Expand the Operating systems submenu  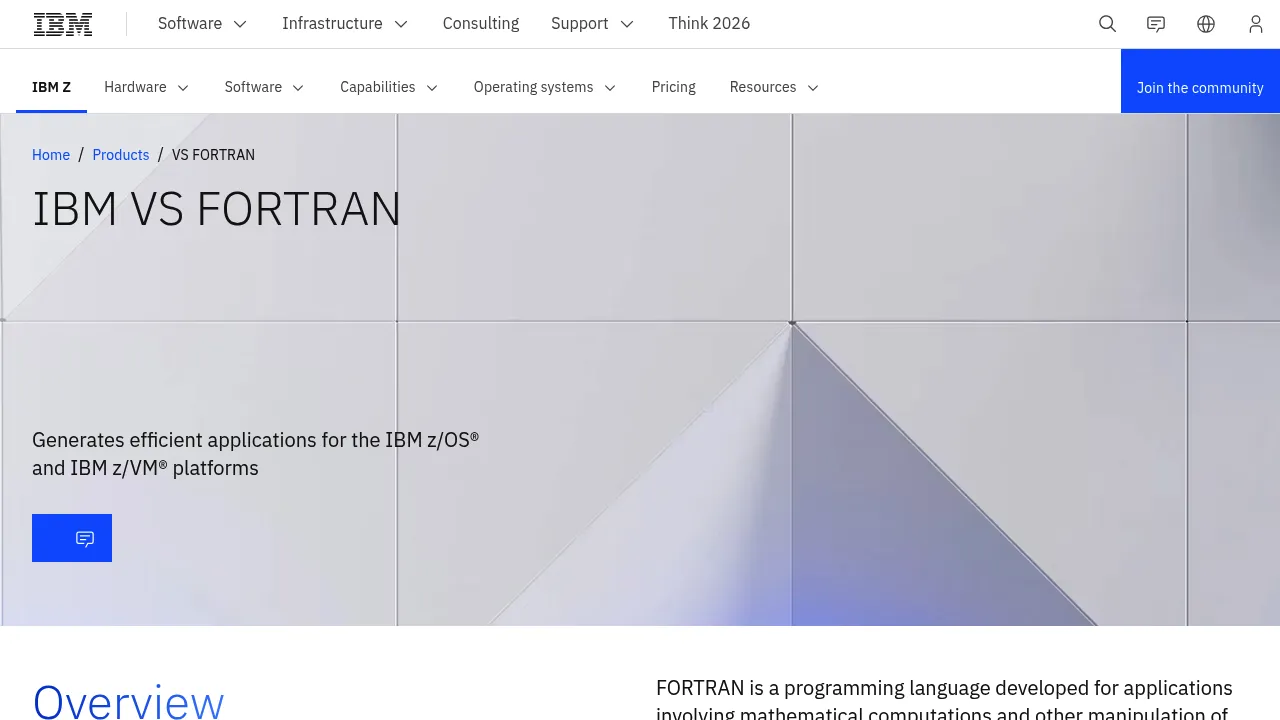coord(545,87)
